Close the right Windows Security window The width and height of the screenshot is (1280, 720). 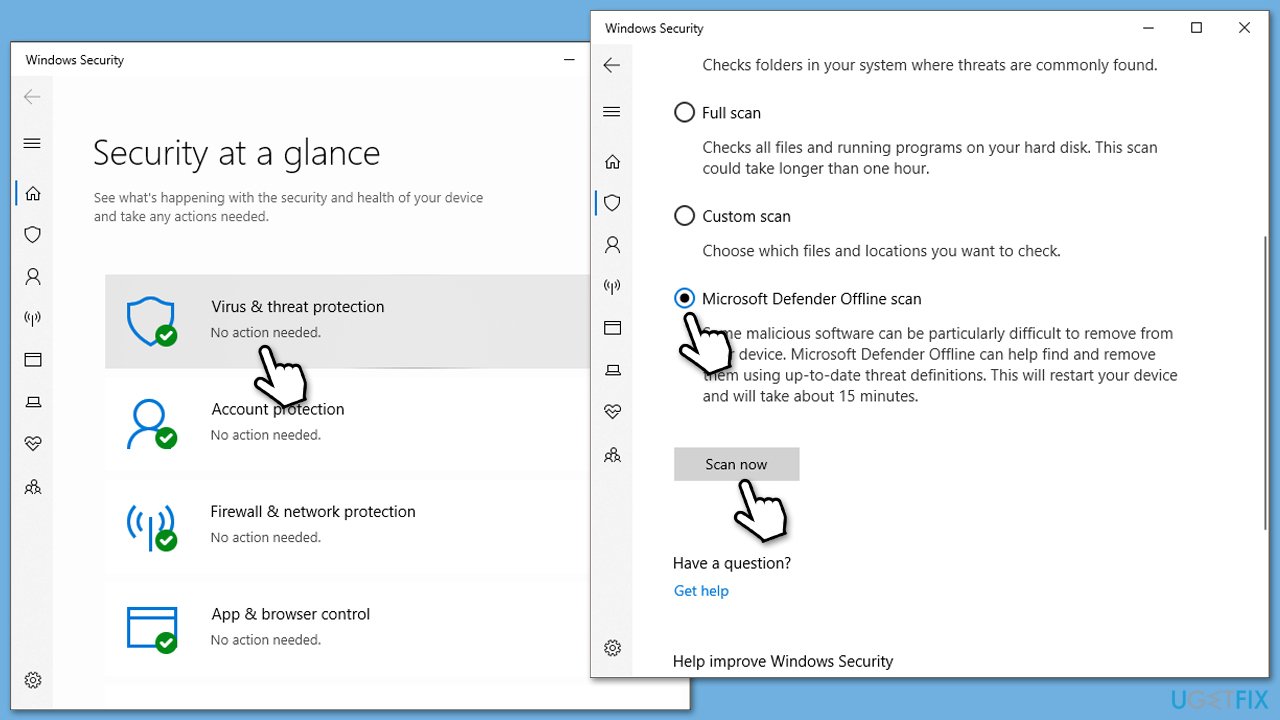tap(1244, 28)
